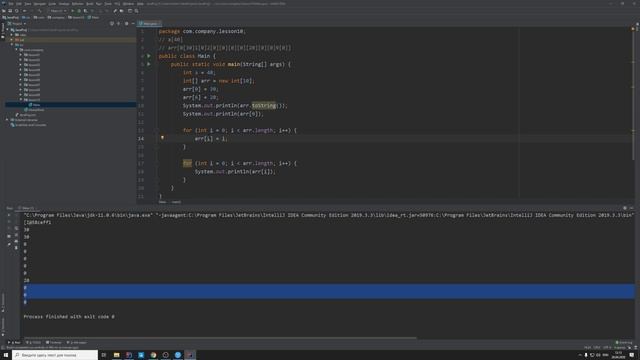The image size is (640, 360).
Task: Expand External Libraries node
Action: pos(7,120)
